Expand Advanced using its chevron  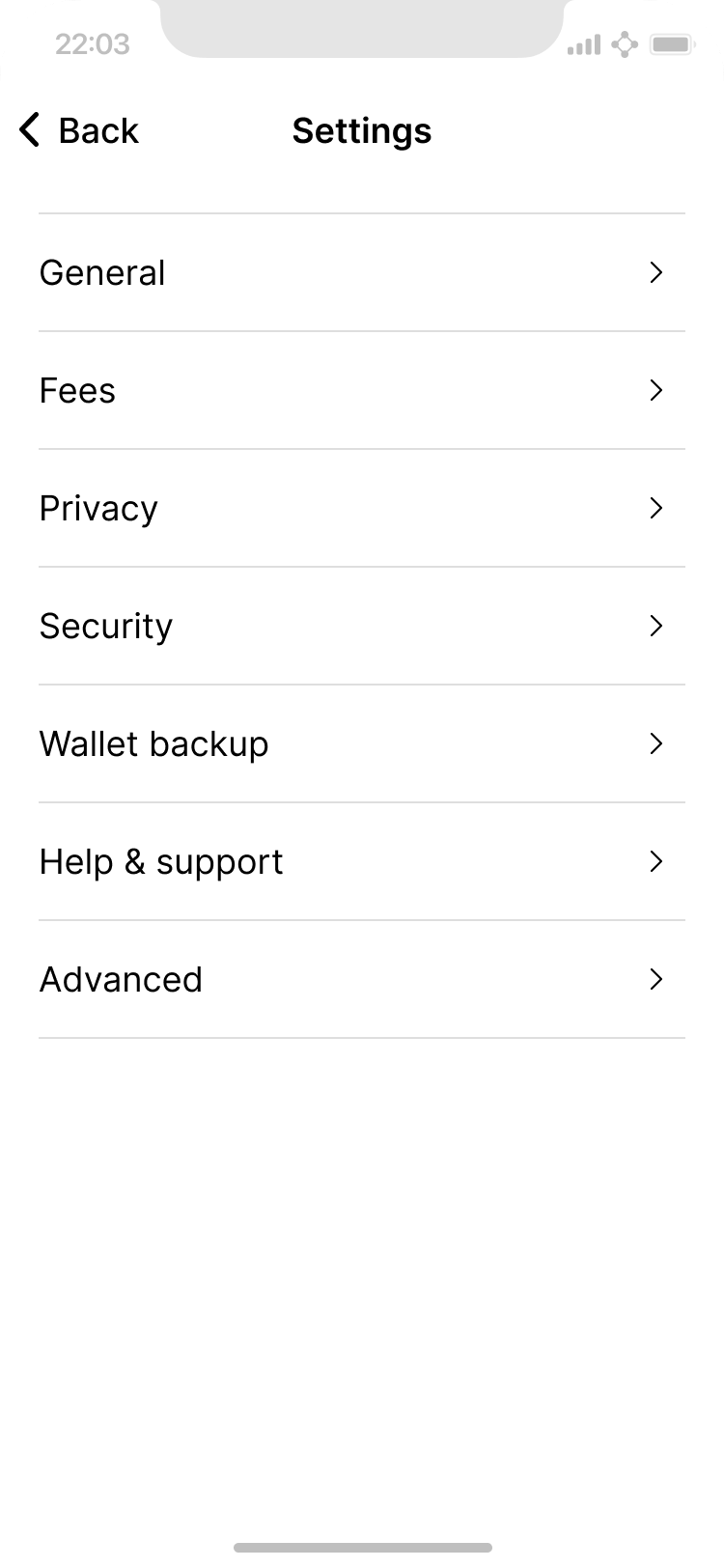656,980
